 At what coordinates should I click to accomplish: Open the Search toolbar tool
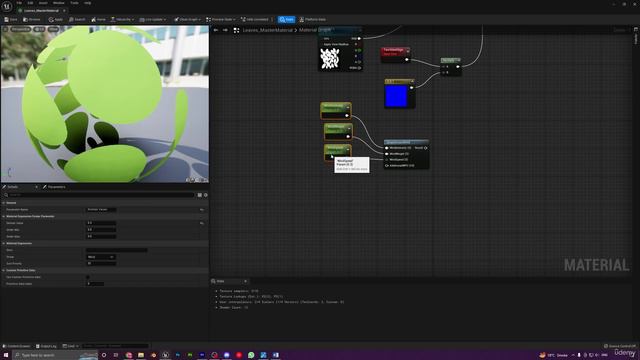(x=77, y=19)
